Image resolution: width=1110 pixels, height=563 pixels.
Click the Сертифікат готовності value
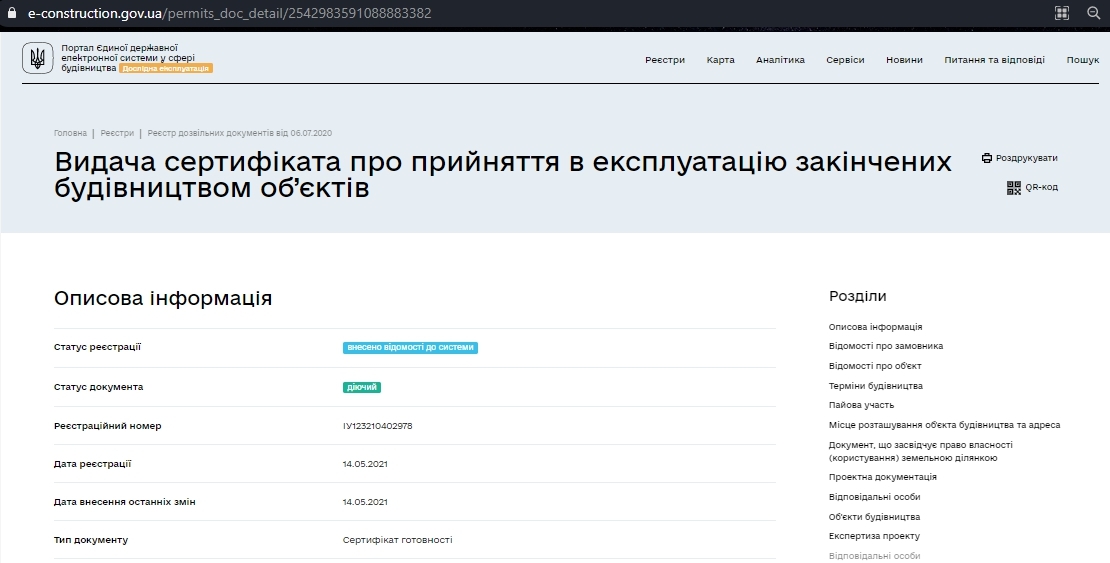(x=397, y=540)
